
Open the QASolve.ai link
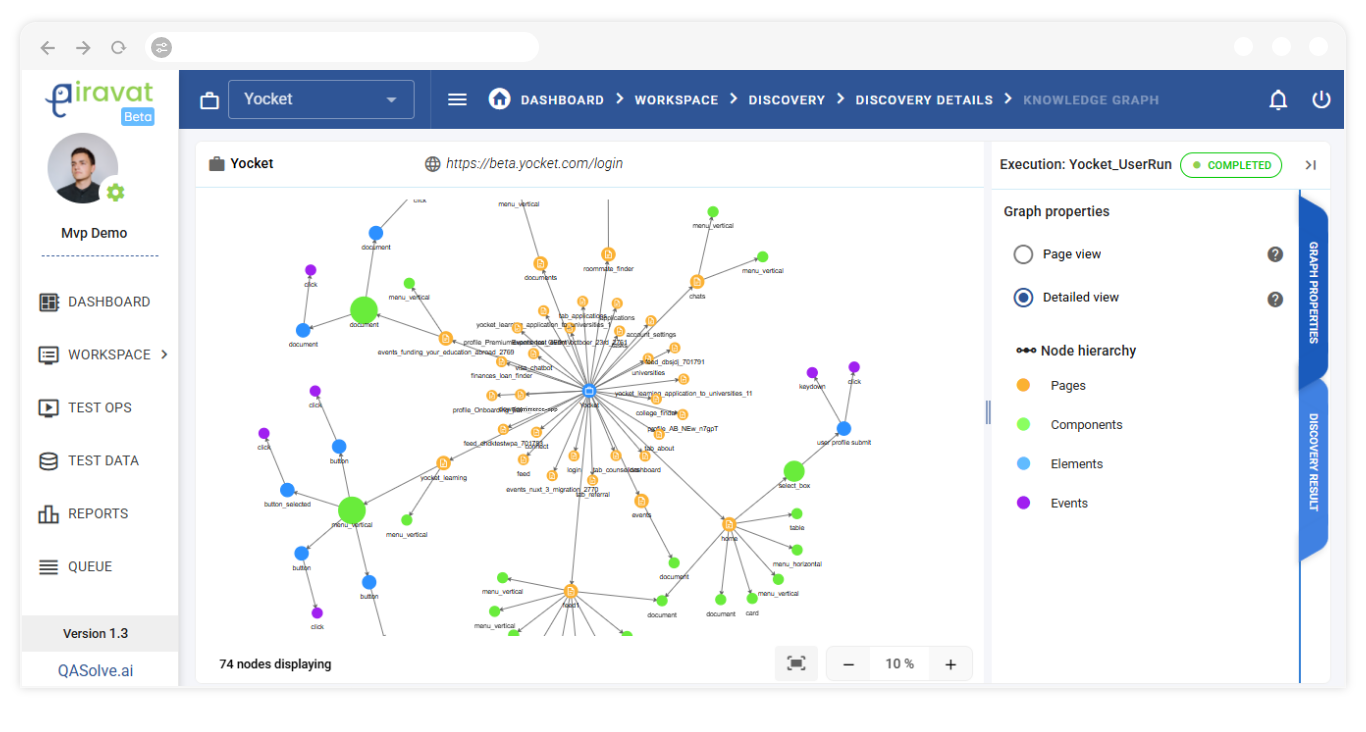[95, 671]
